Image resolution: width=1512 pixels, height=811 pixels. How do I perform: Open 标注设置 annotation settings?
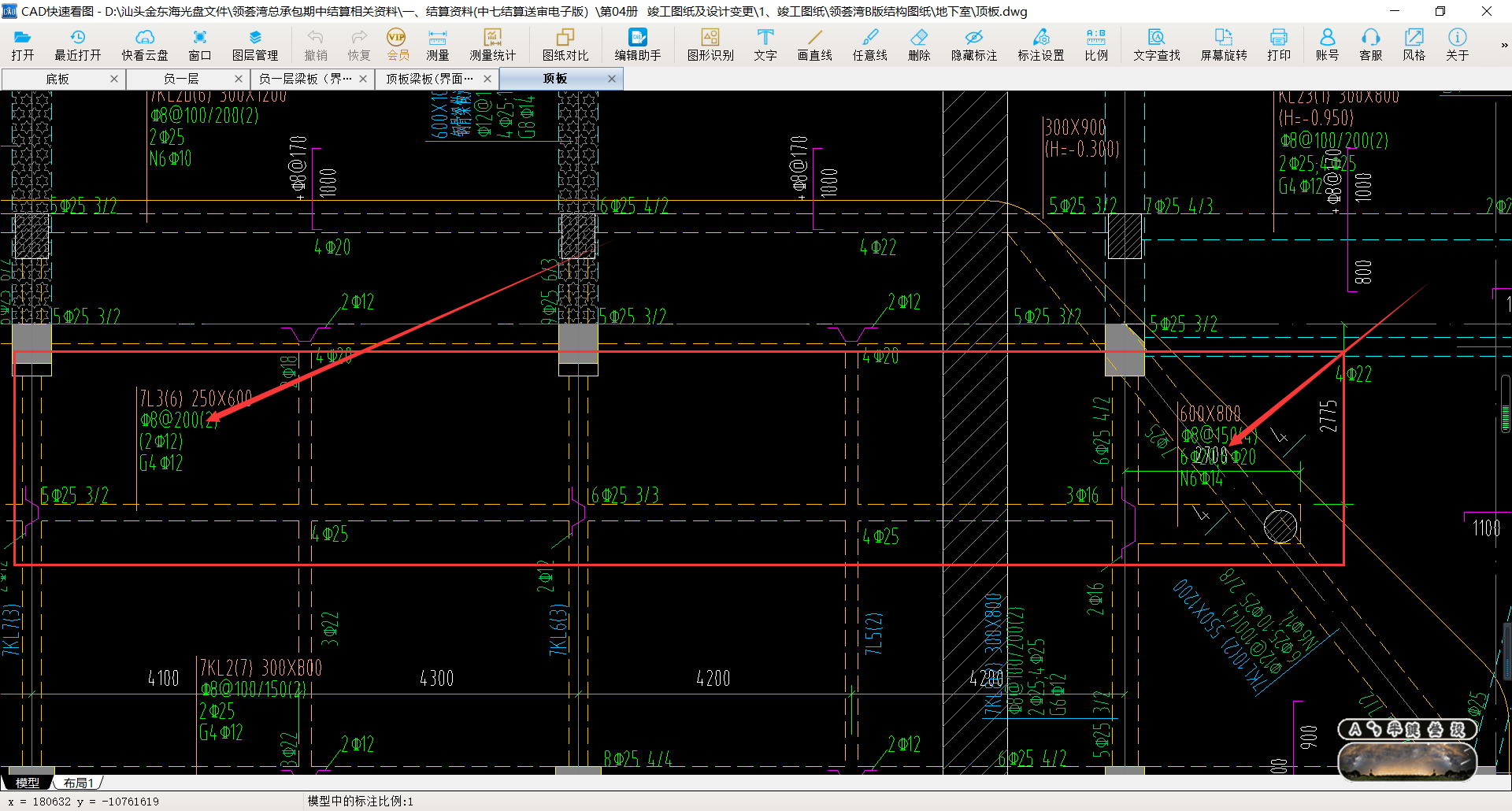click(1041, 45)
